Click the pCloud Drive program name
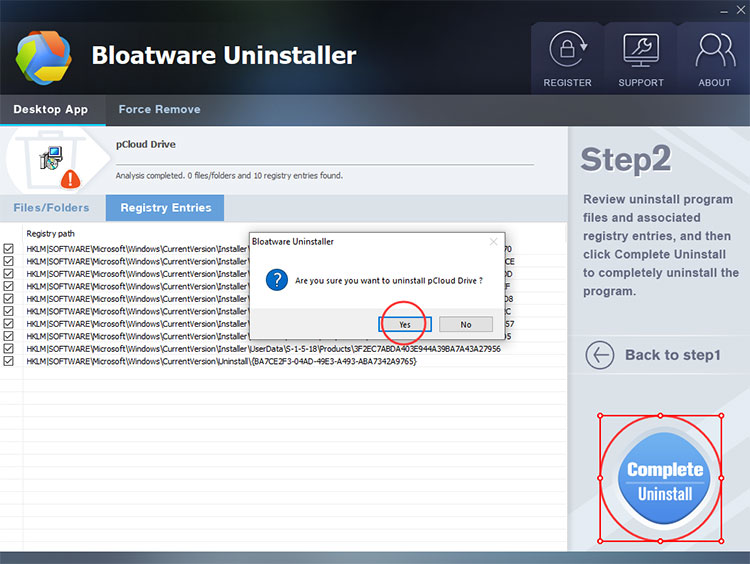Image resolution: width=750 pixels, height=564 pixels. [146, 144]
